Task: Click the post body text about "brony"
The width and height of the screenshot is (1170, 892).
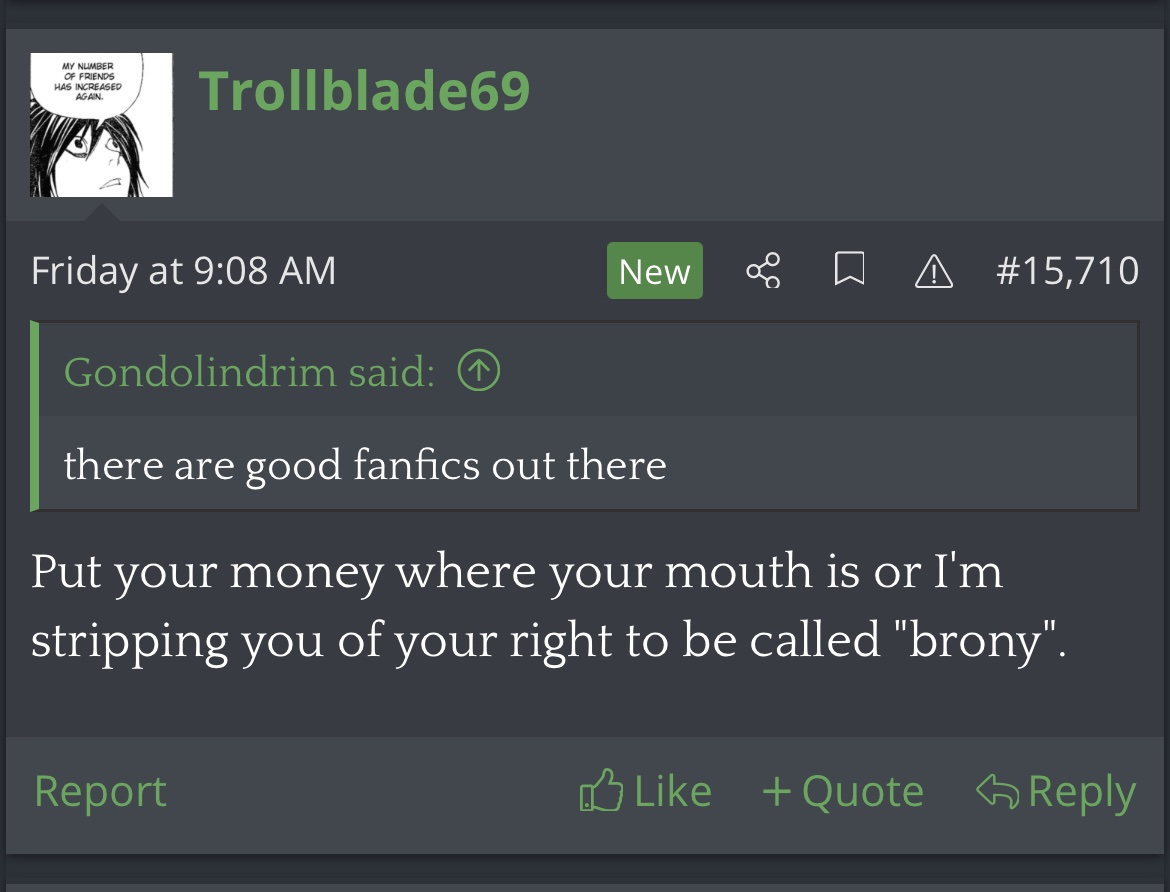Action: [548, 605]
